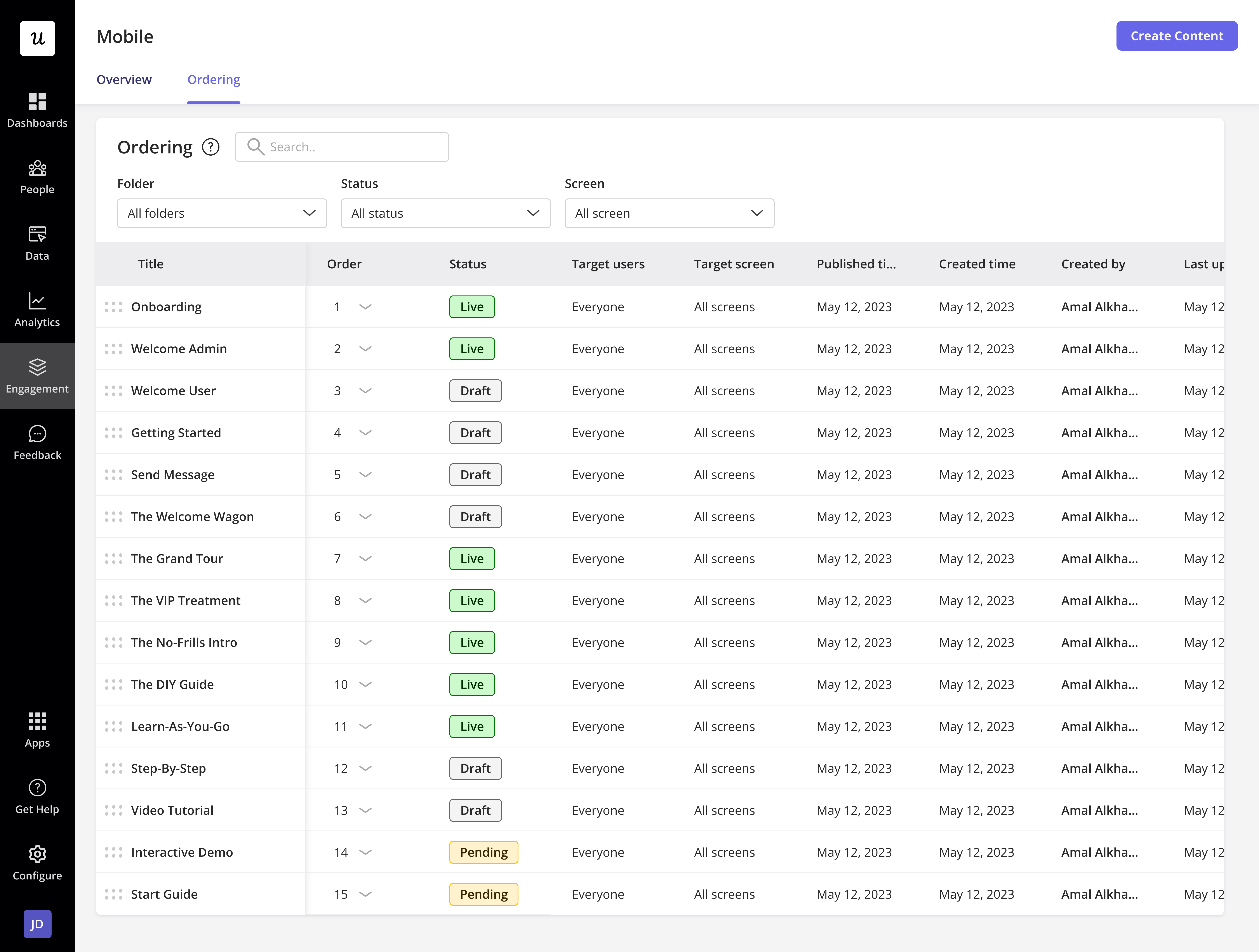
Task: Open the Data section
Action: tap(38, 243)
